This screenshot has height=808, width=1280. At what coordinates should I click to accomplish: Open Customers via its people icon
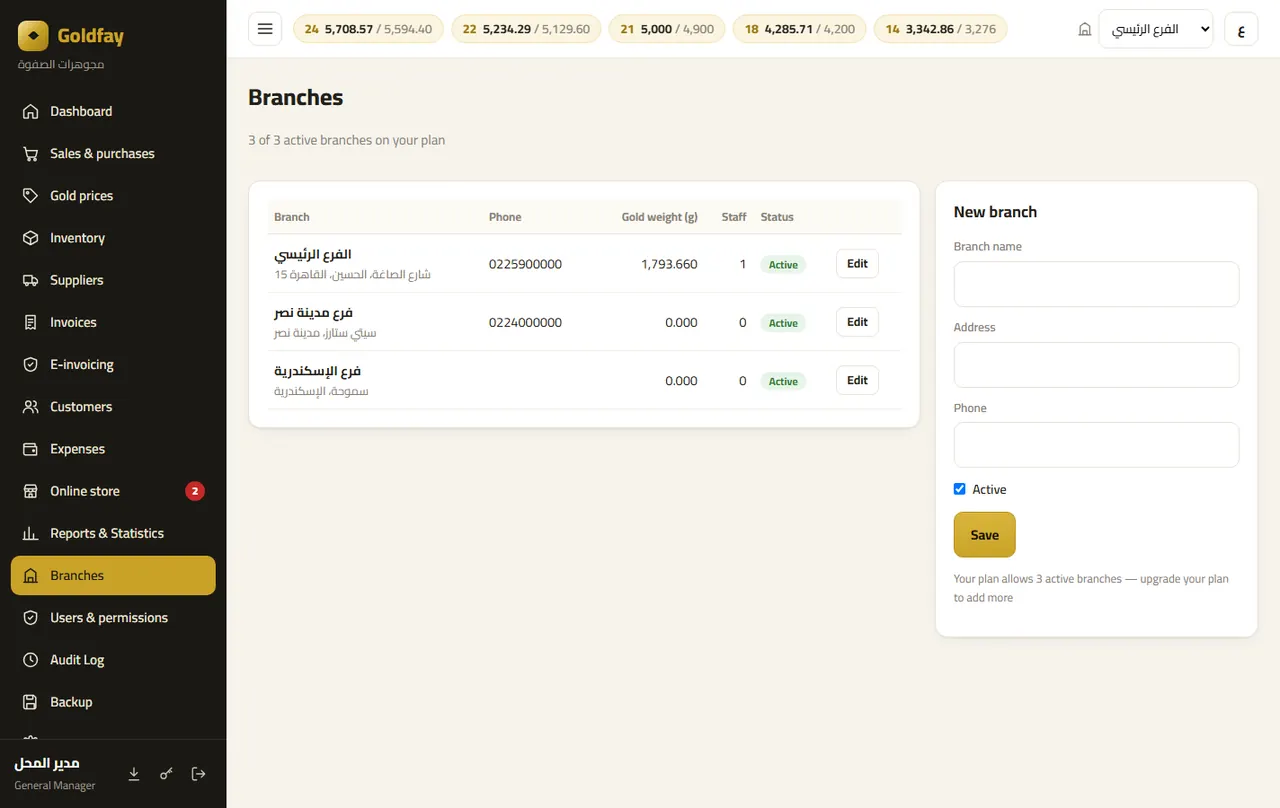click(31, 407)
